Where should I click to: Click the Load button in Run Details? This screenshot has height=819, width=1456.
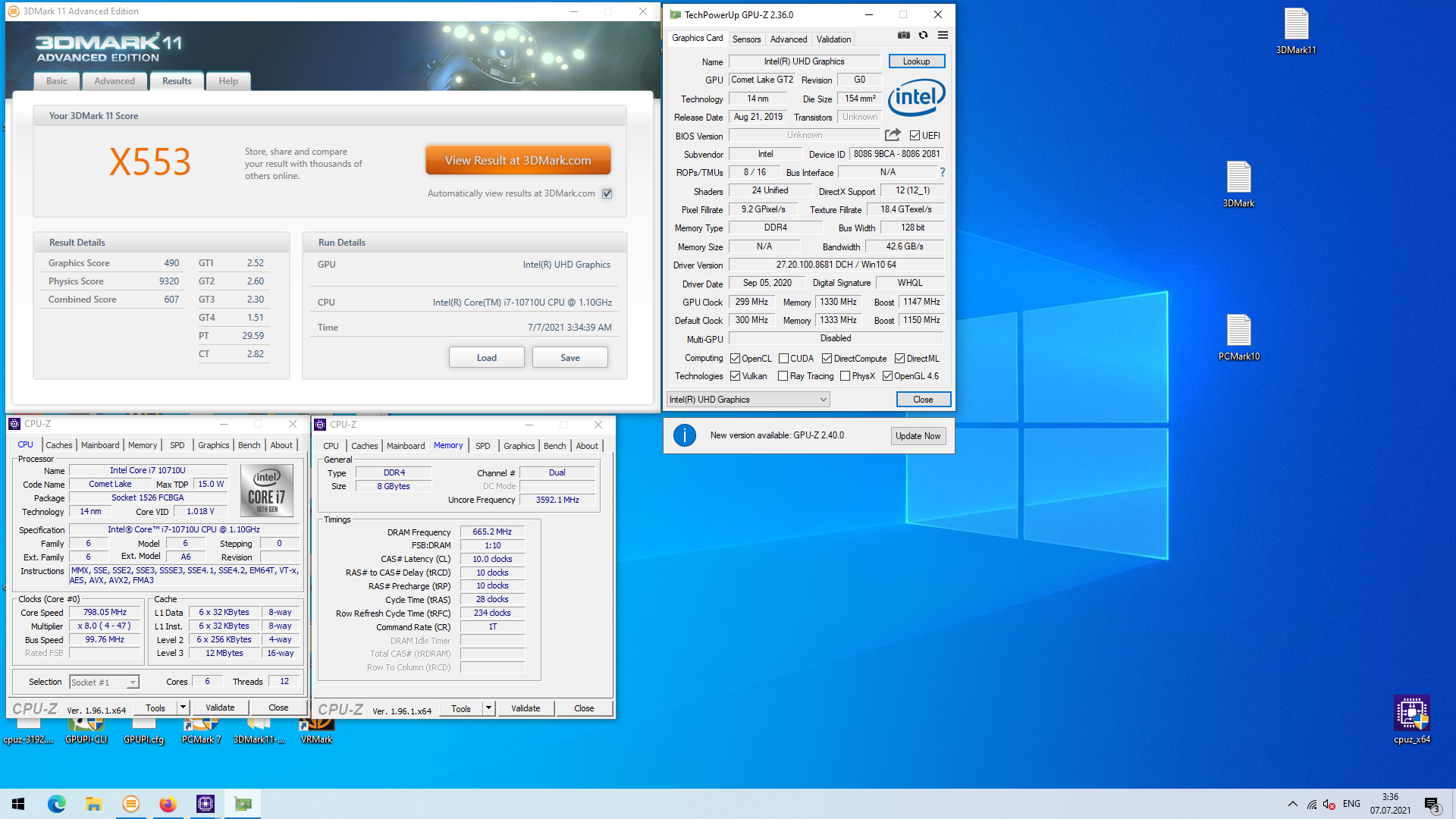click(x=487, y=358)
